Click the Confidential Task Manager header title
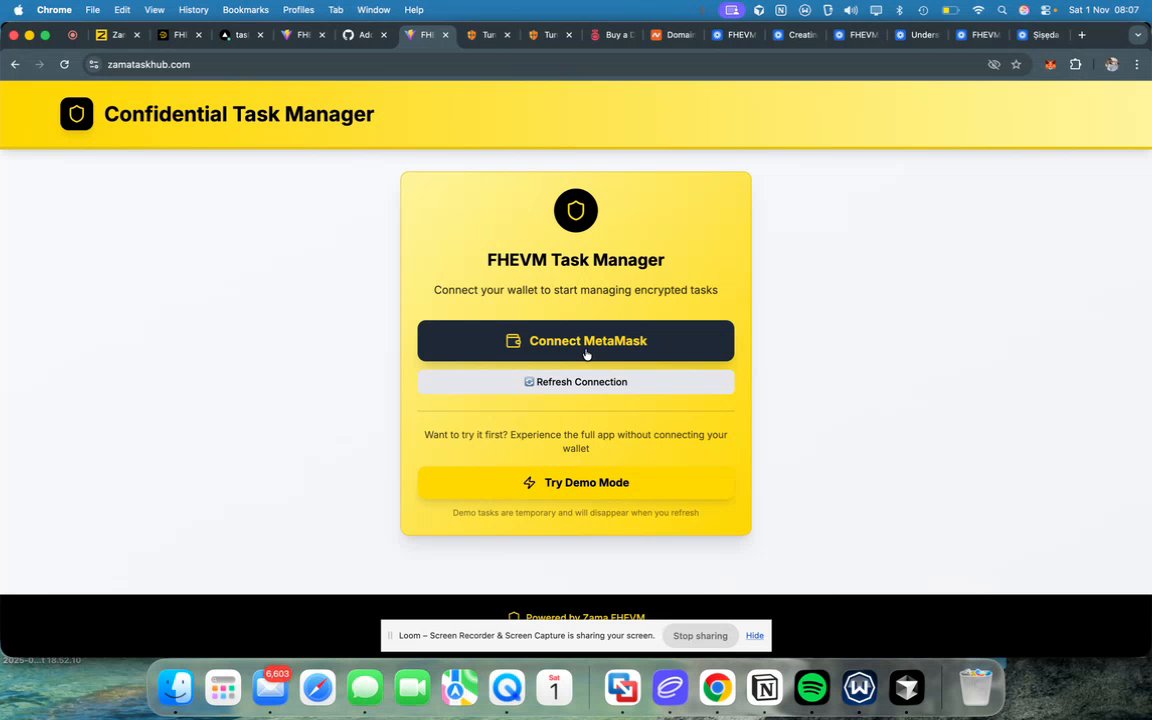 click(239, 114)
